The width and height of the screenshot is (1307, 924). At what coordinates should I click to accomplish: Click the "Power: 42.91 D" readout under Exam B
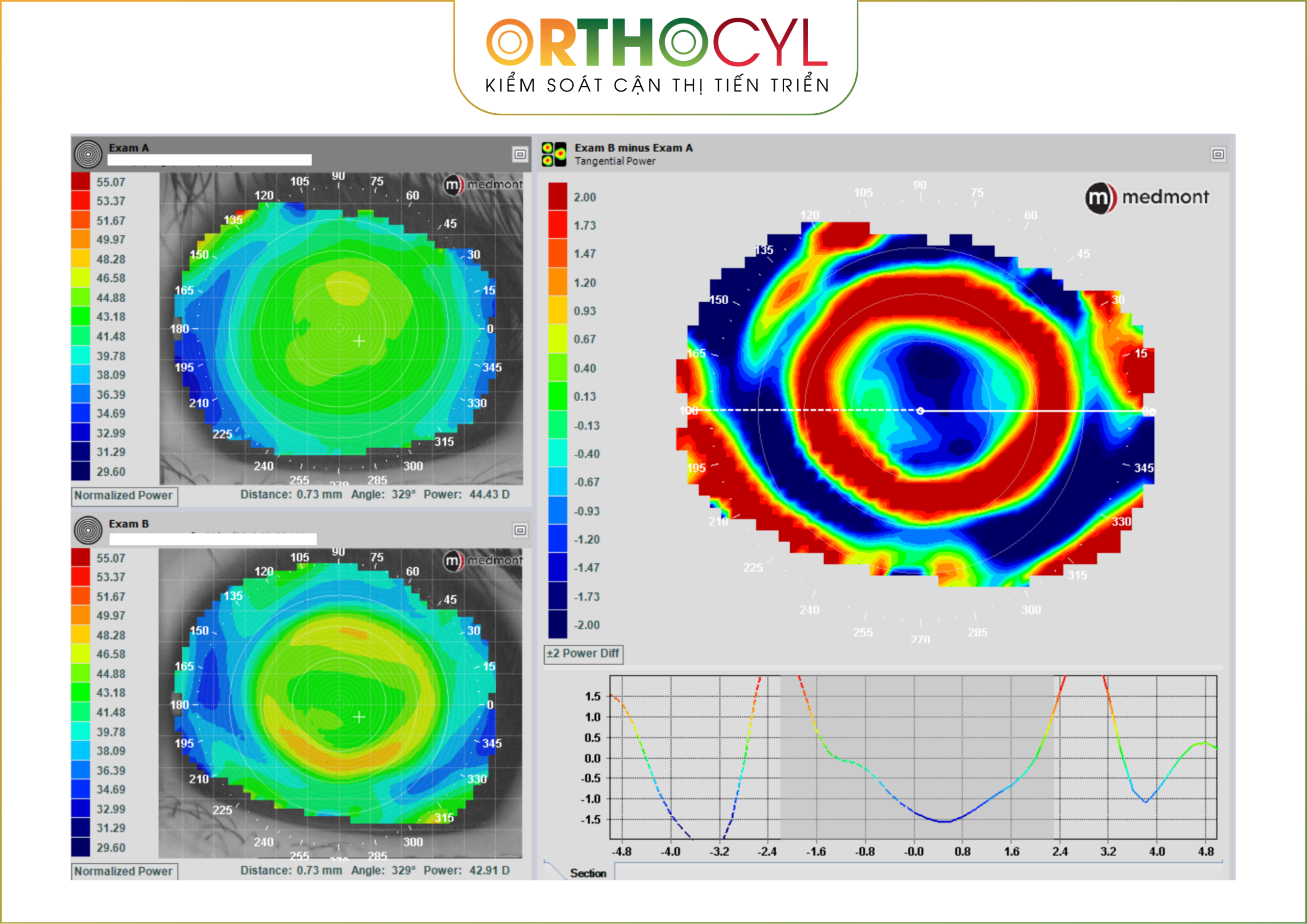click(x=467, y=870)
